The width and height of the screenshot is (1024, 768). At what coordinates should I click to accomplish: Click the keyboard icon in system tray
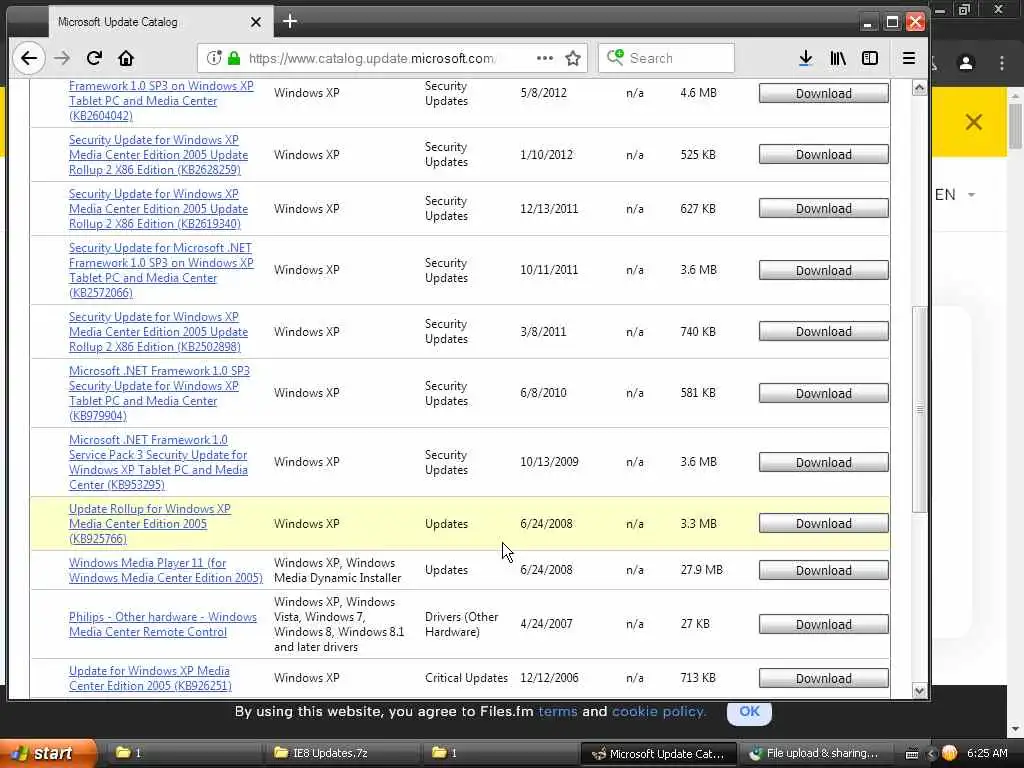(x=912, y=754)
